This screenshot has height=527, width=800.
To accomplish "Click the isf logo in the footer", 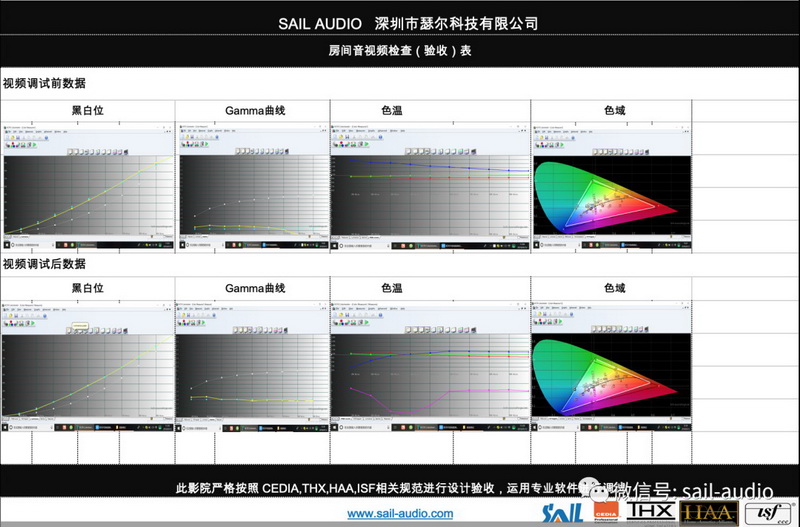I will point(770,514).
